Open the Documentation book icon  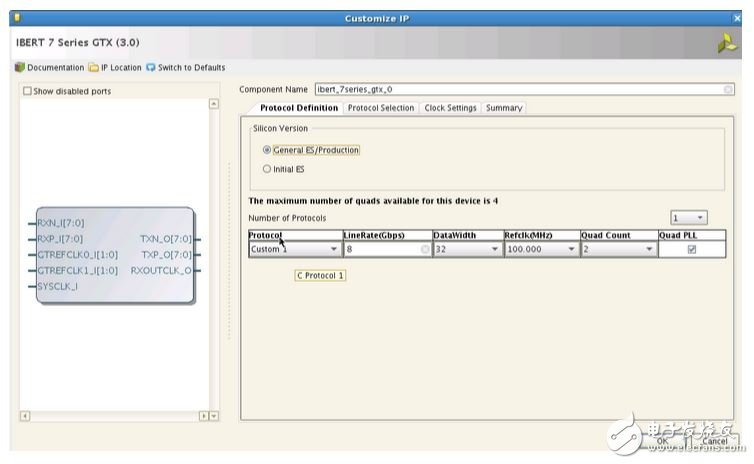click(x=20, y=67)
